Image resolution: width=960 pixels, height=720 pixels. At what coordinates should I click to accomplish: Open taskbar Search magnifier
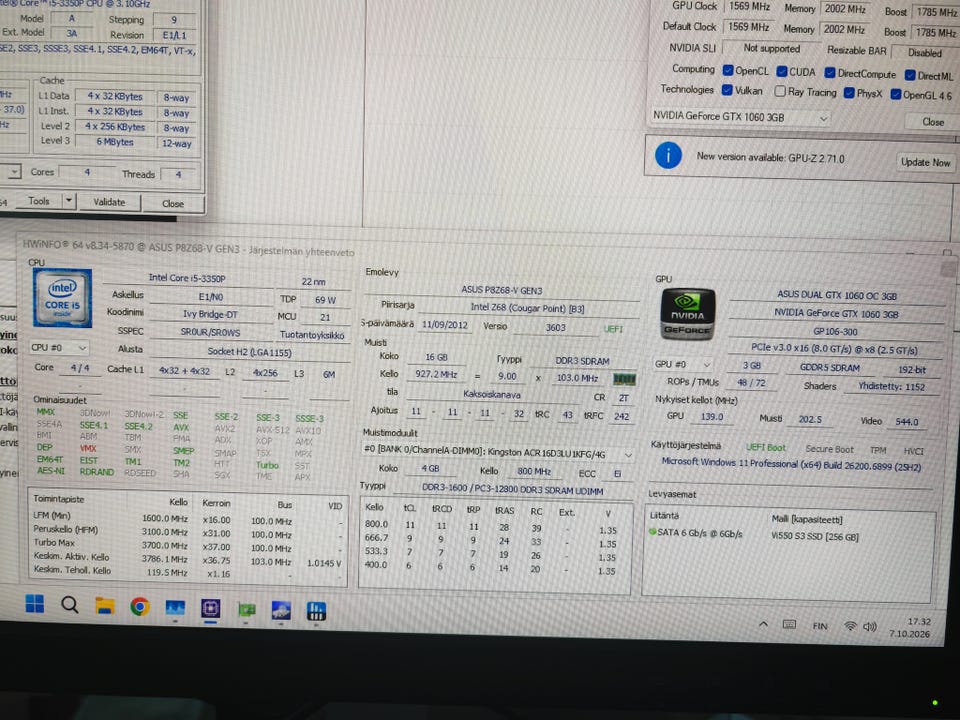(70, 605)
